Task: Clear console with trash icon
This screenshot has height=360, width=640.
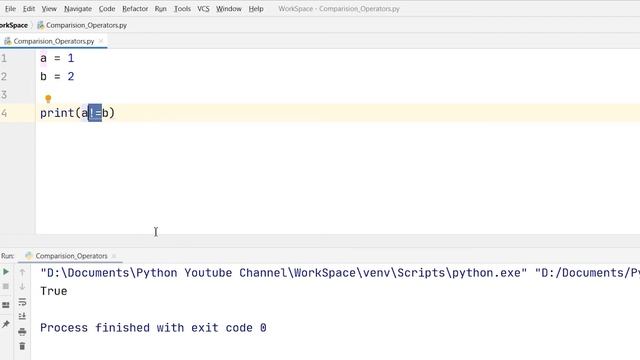Action: 22,346
